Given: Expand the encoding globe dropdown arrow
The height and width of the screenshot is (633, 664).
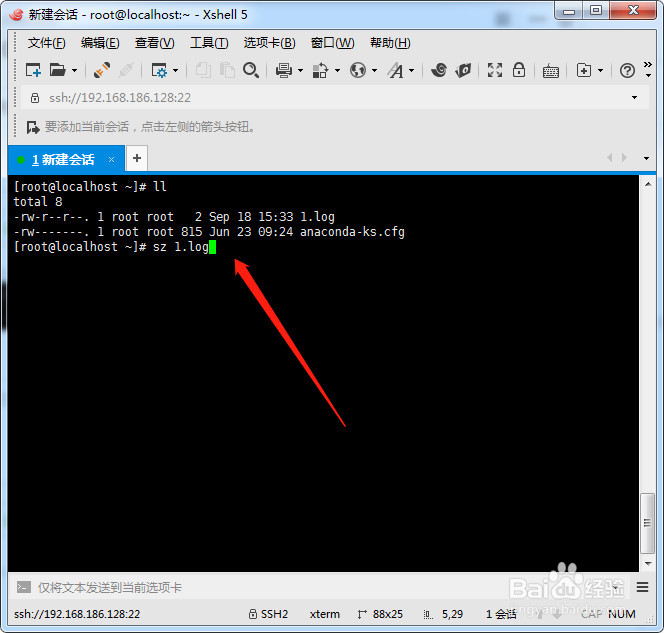Looking at the screenshot, I should click(x=374, y=70).
